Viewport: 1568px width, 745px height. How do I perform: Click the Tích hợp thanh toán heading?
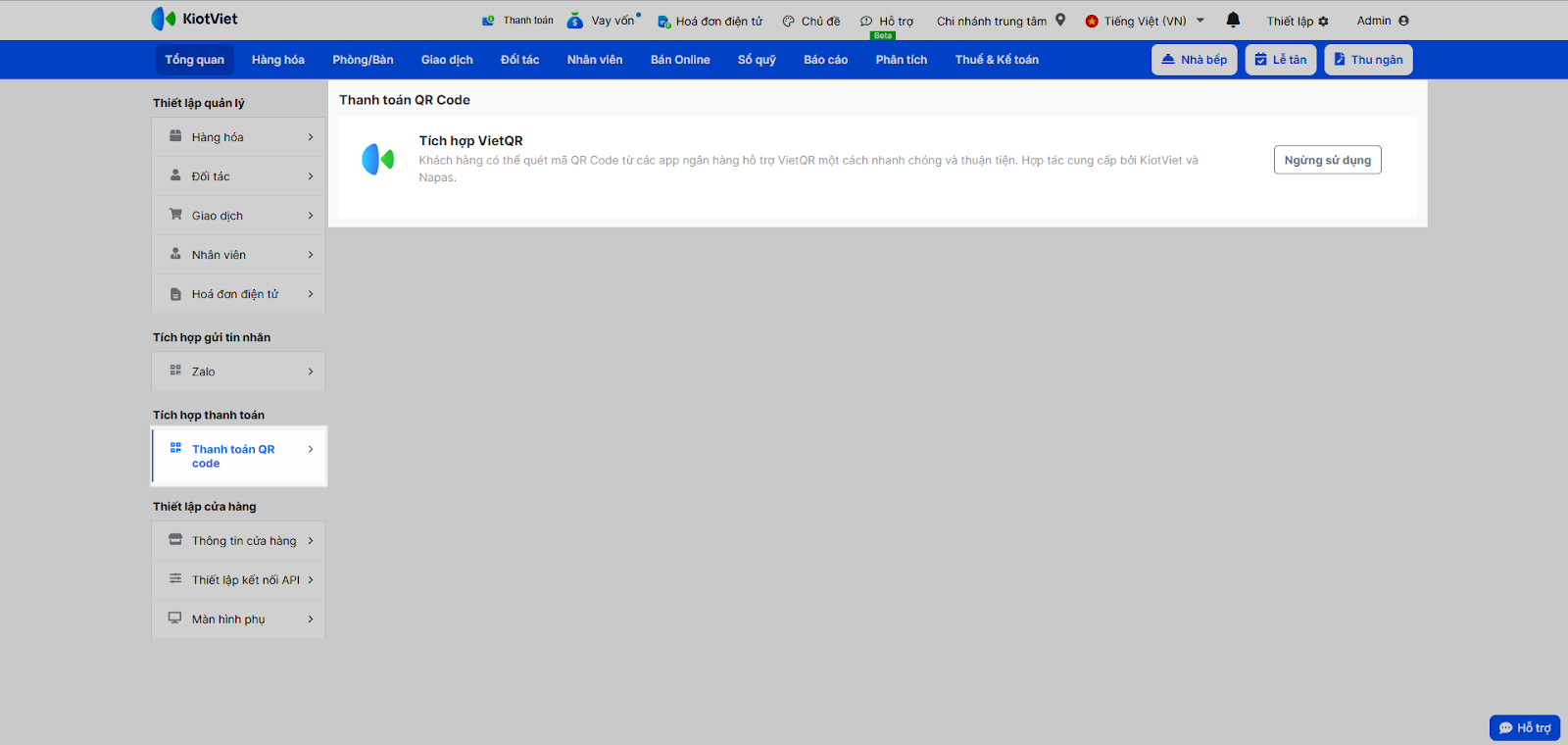click(209, 415)
